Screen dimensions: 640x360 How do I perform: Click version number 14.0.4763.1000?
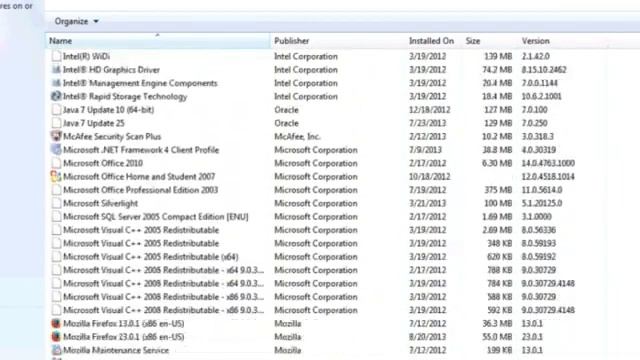pos(548,163)
